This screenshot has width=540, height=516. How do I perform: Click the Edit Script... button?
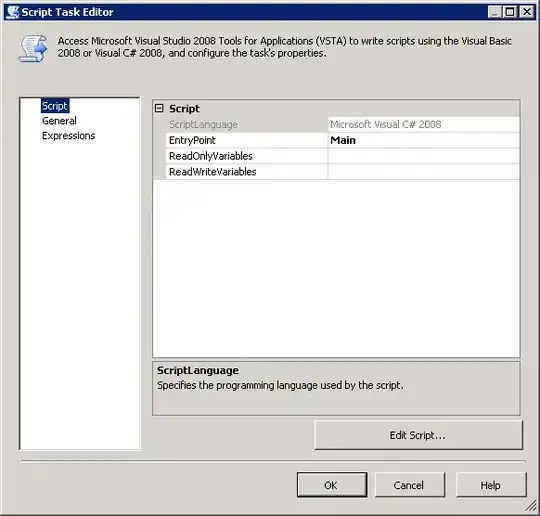(418, 435)
